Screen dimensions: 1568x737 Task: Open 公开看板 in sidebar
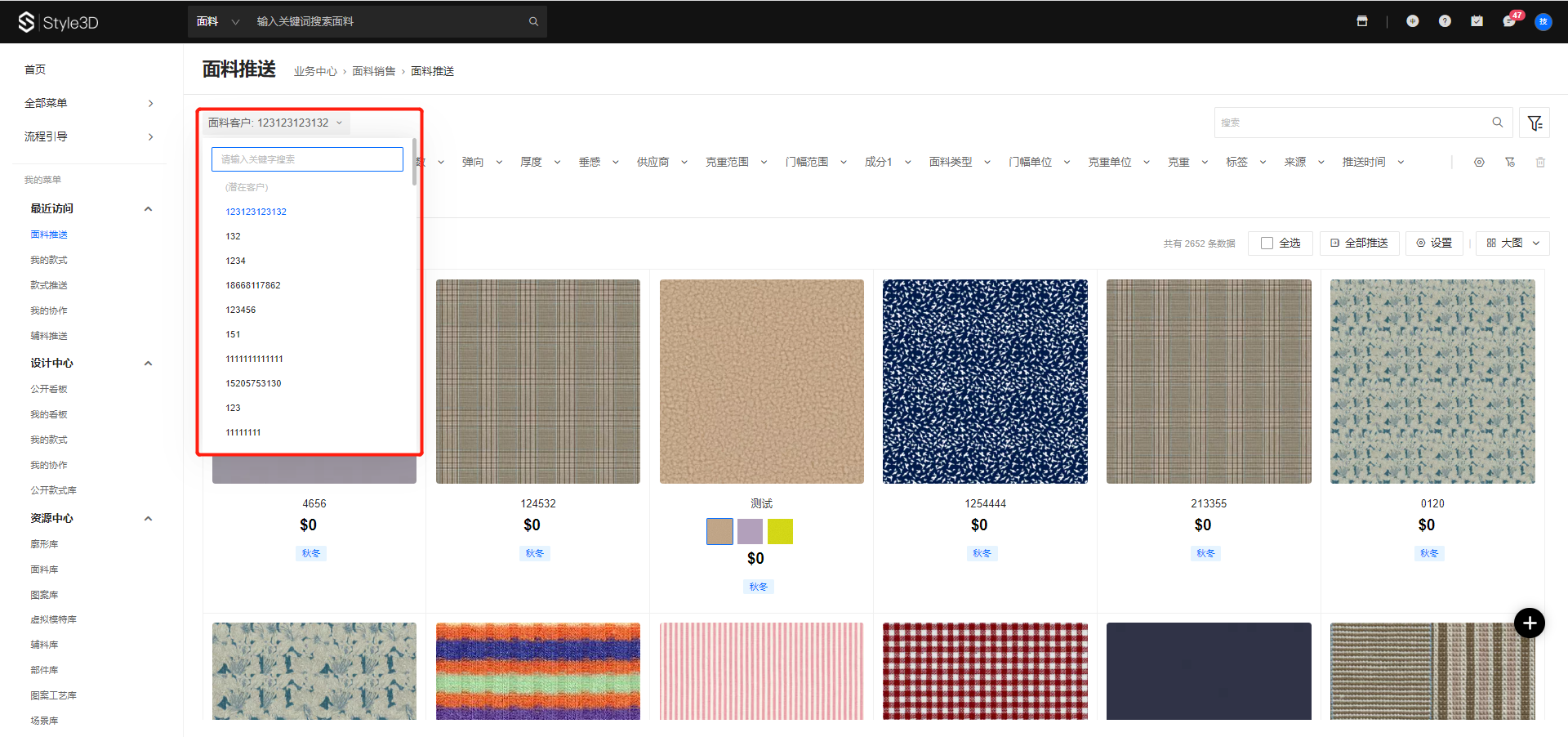tap(49, 389)
